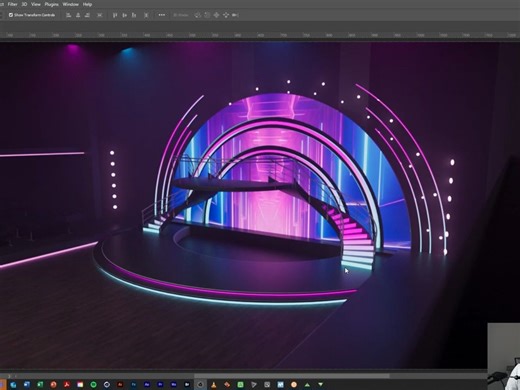Select the 3D Slide camera mode icon

[226, 15]
